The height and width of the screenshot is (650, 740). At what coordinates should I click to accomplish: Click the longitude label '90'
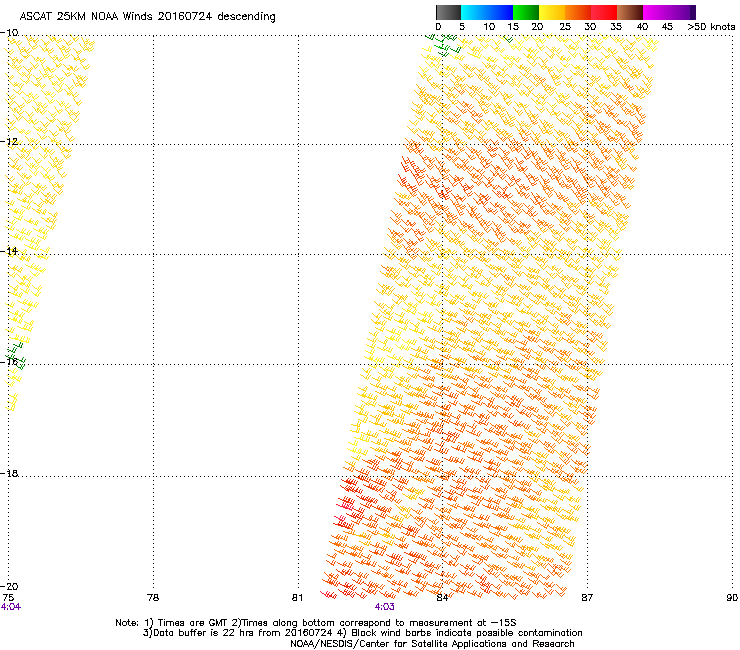tap(732, 598)
